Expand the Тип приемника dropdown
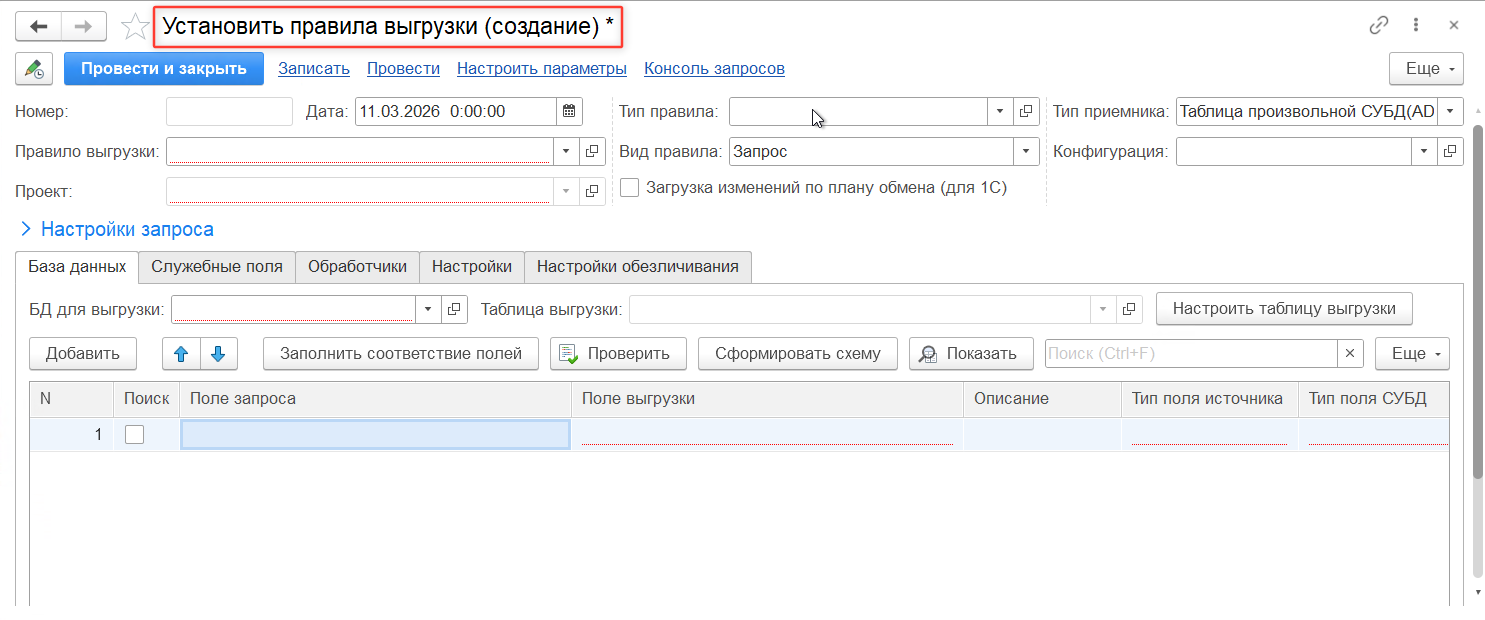The image size is (1485, 620). coord(1450,111)
